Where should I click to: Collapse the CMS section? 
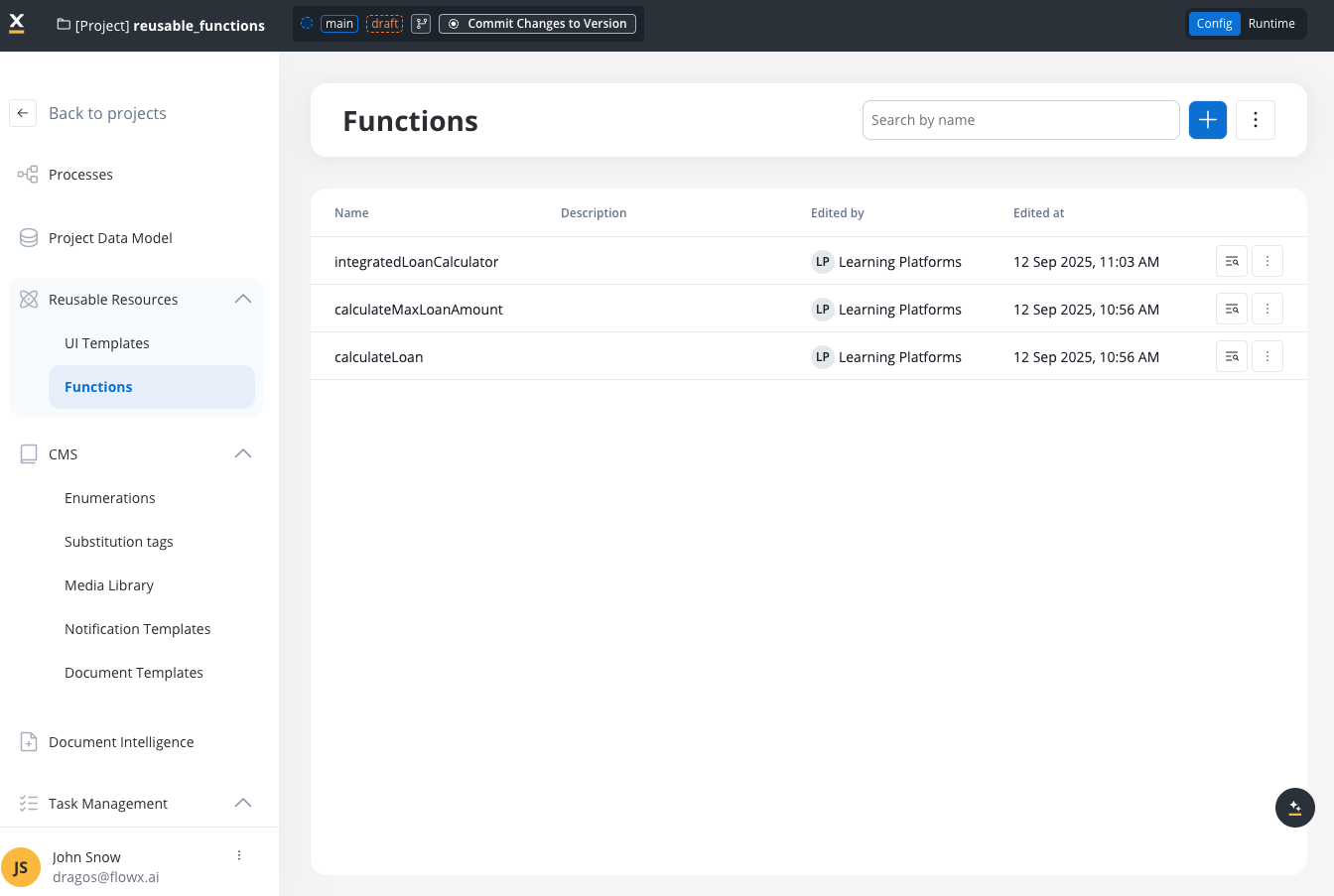(242, 454)
